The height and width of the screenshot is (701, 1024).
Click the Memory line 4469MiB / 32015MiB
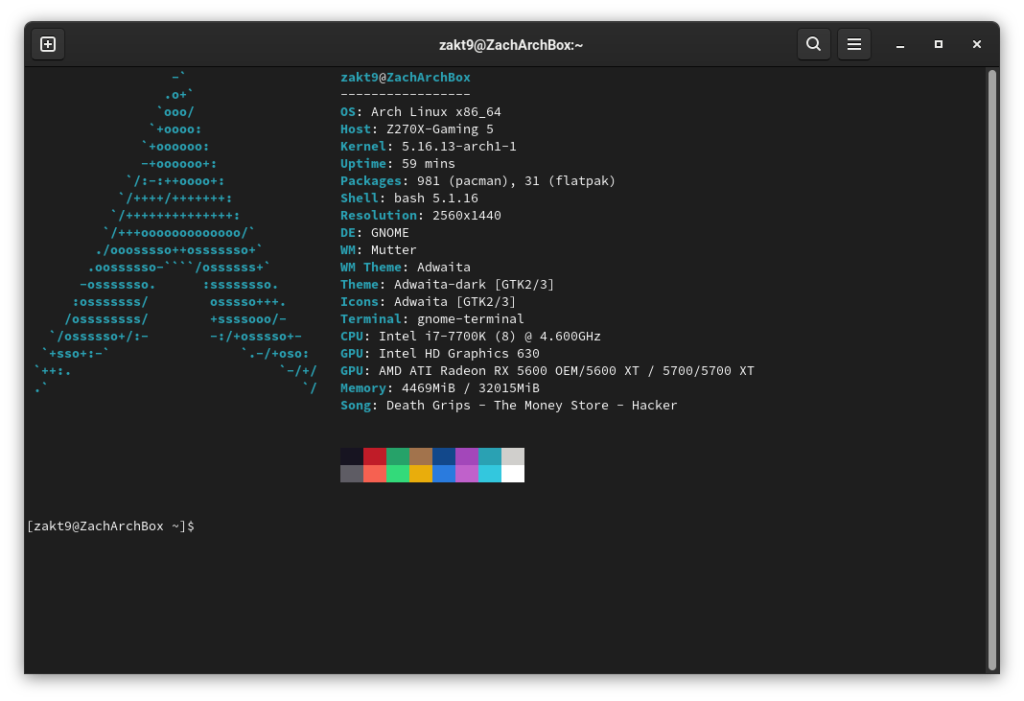click(440, 388)
